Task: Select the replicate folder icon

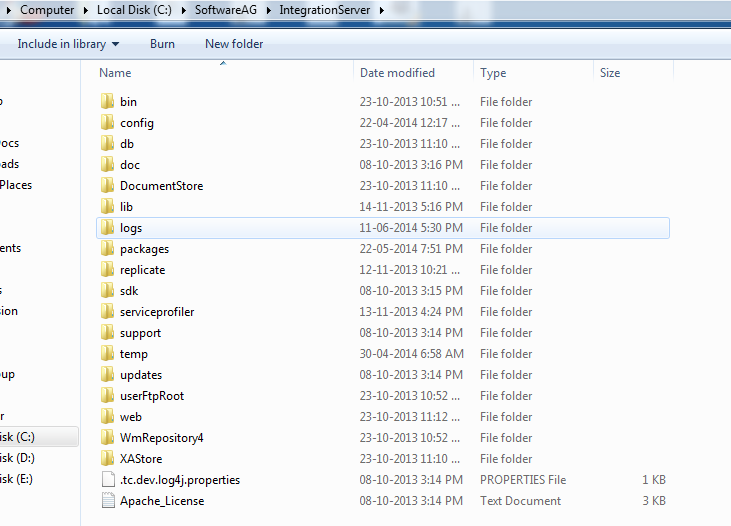Action: (107, 269)
